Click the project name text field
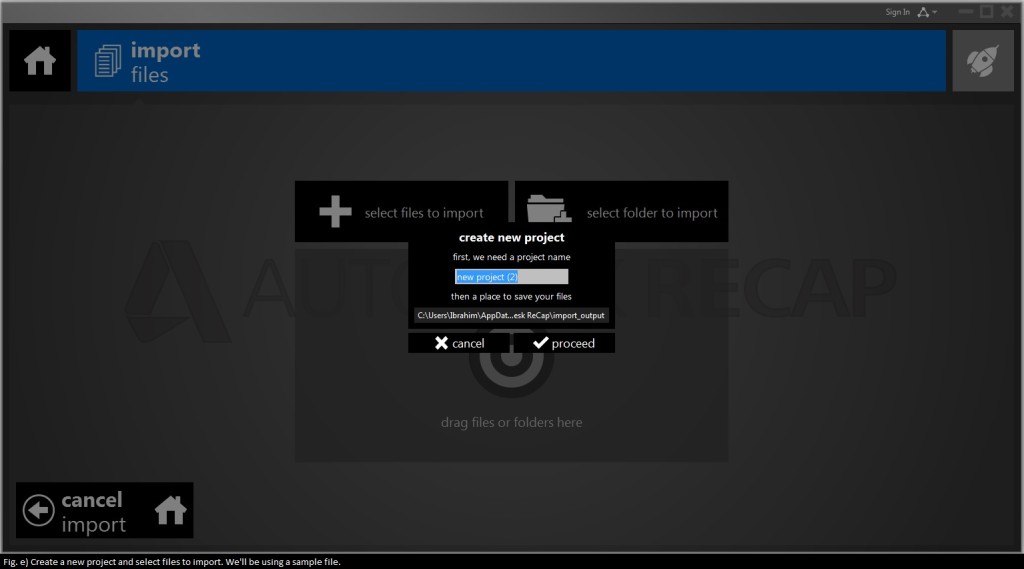The image size is (1024, 569). point(511,277)
